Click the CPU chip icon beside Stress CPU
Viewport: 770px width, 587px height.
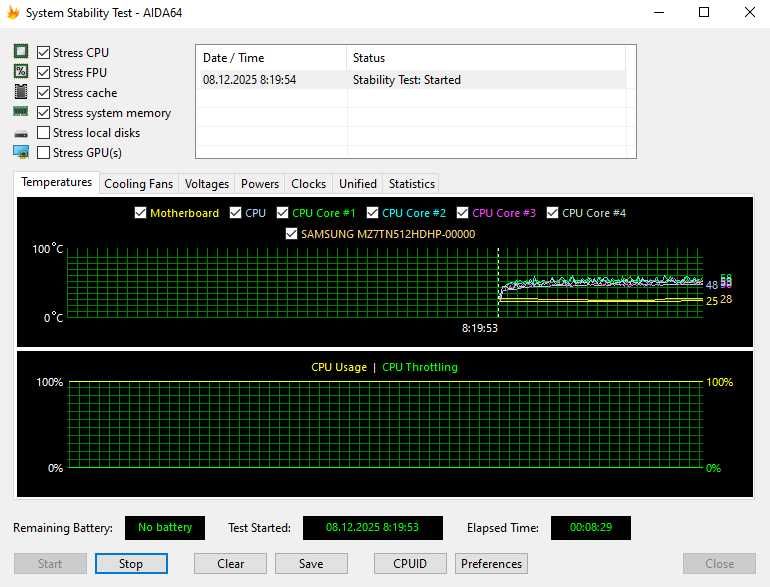[21, 52]
